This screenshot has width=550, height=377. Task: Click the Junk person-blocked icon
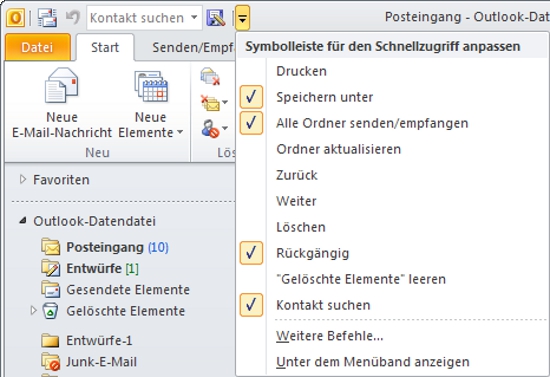[210, 129]
